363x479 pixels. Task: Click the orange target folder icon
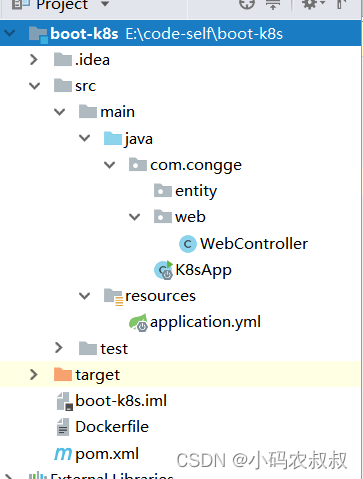click(x=63, y=375)
